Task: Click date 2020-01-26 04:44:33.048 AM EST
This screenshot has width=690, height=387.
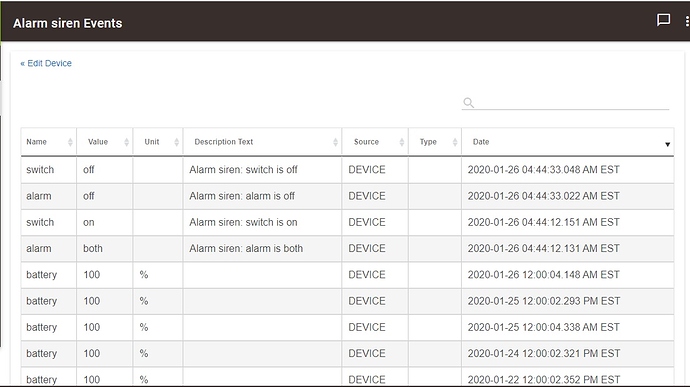Action: [543, 170]
